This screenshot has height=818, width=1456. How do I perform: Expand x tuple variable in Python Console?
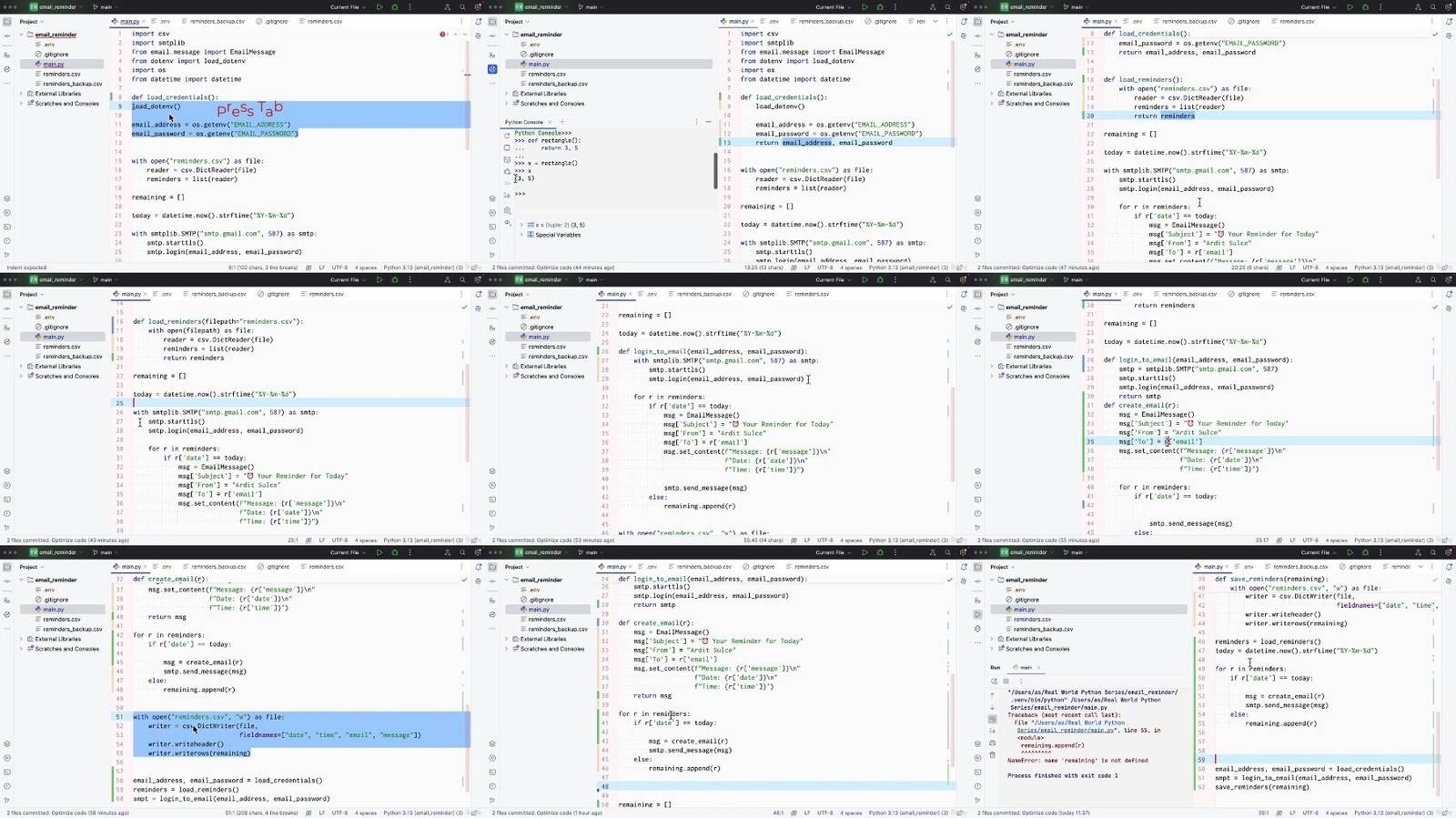tap(521, 225)
